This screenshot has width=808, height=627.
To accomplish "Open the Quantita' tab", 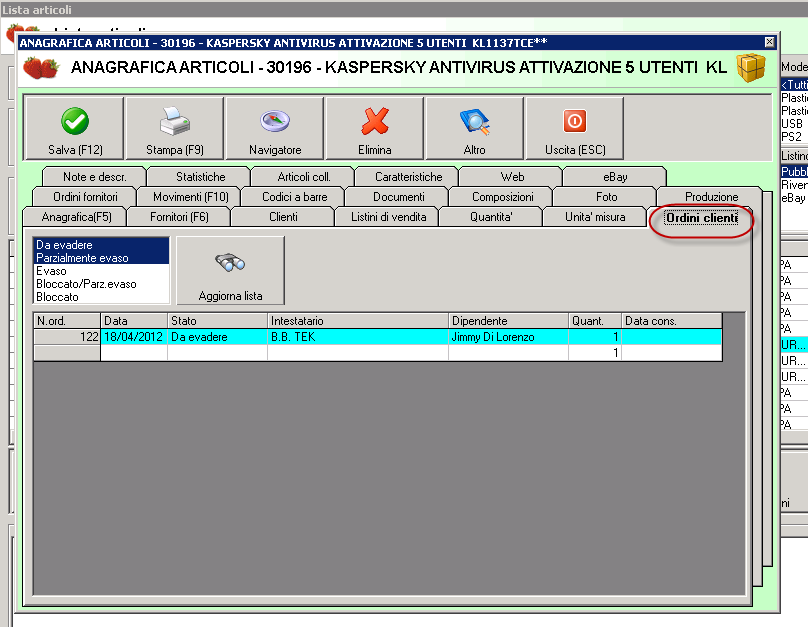I will 491,217.
